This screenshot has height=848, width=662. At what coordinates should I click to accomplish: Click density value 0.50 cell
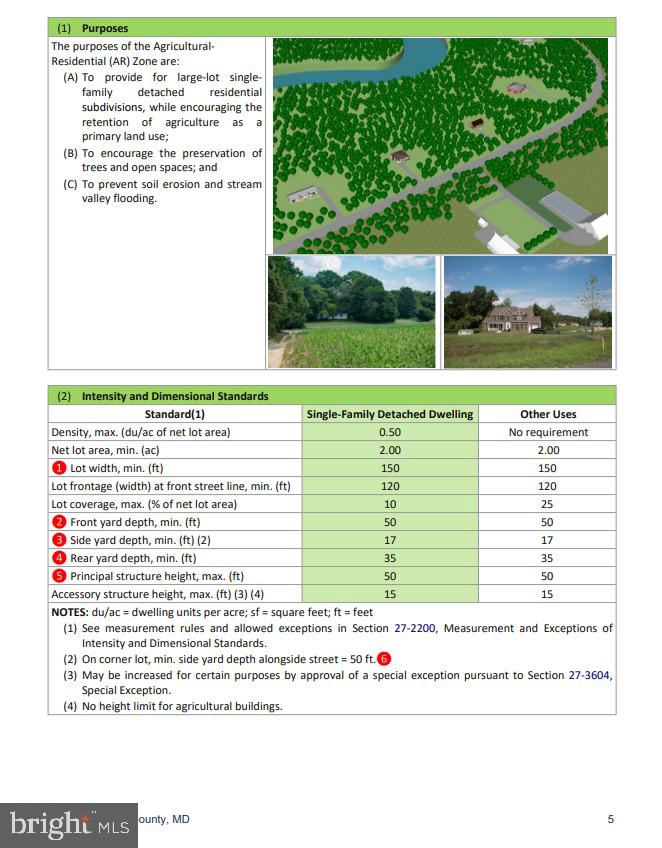pos(390,432)
